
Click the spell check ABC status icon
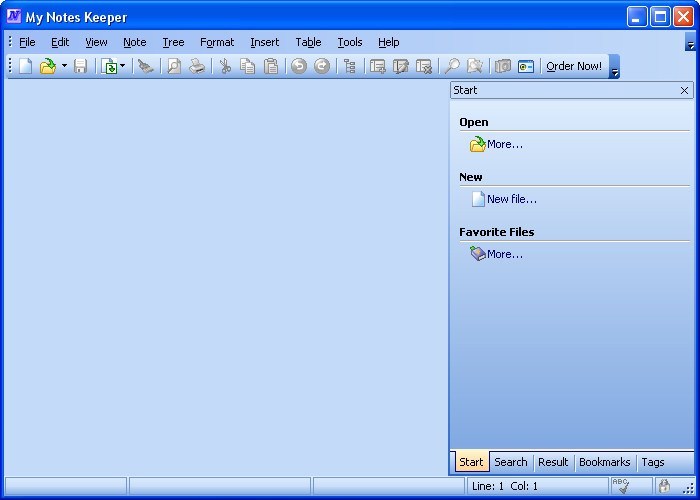[621, 486]
